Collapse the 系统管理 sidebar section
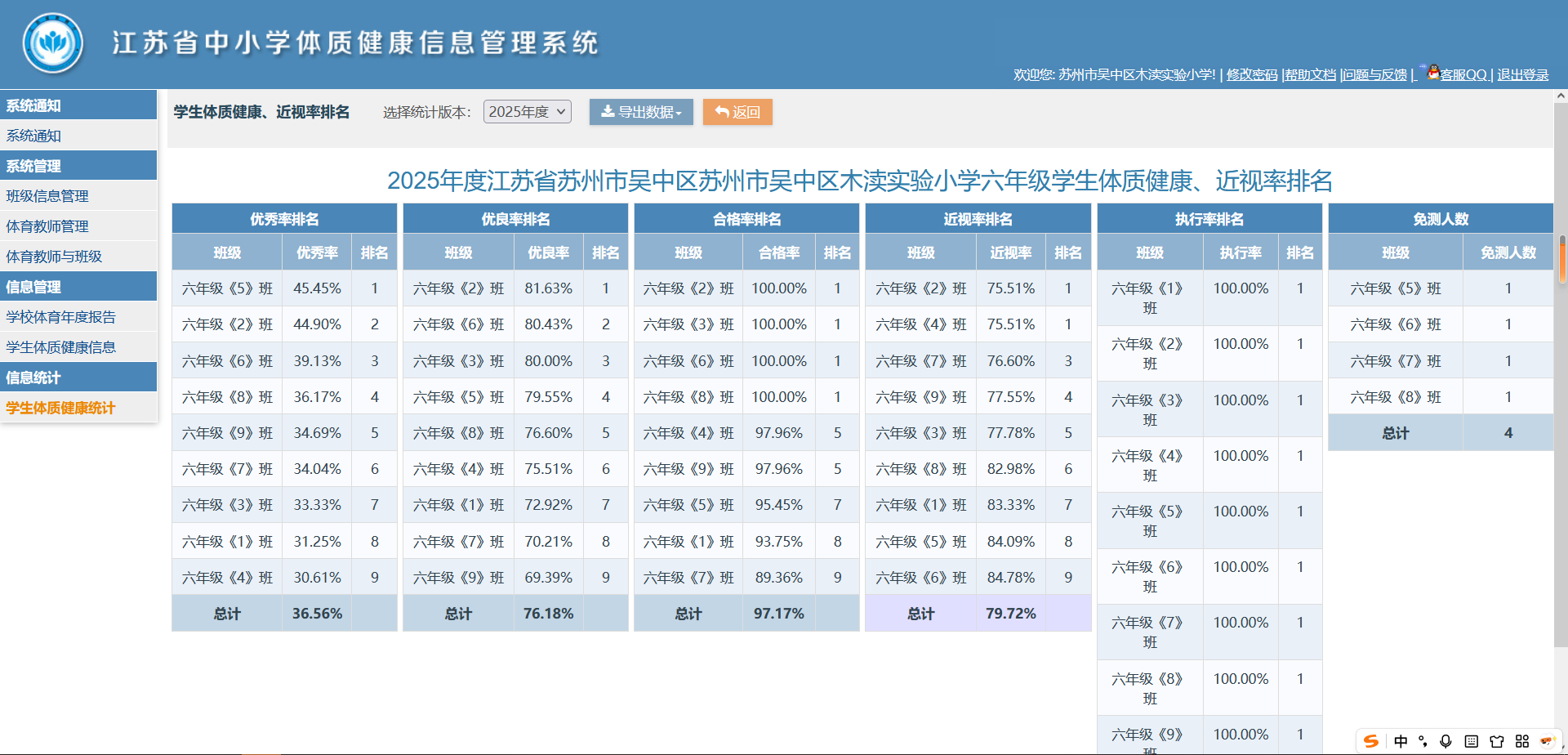Viewport: 1568px width, 755px height. (78, 166)
